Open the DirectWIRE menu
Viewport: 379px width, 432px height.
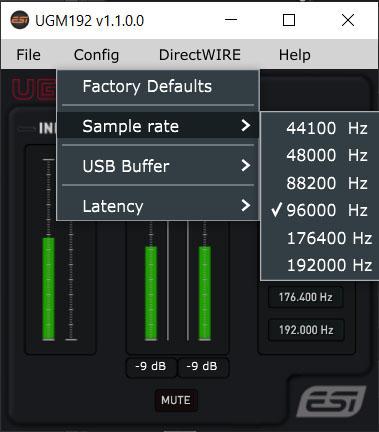[200, 55]
